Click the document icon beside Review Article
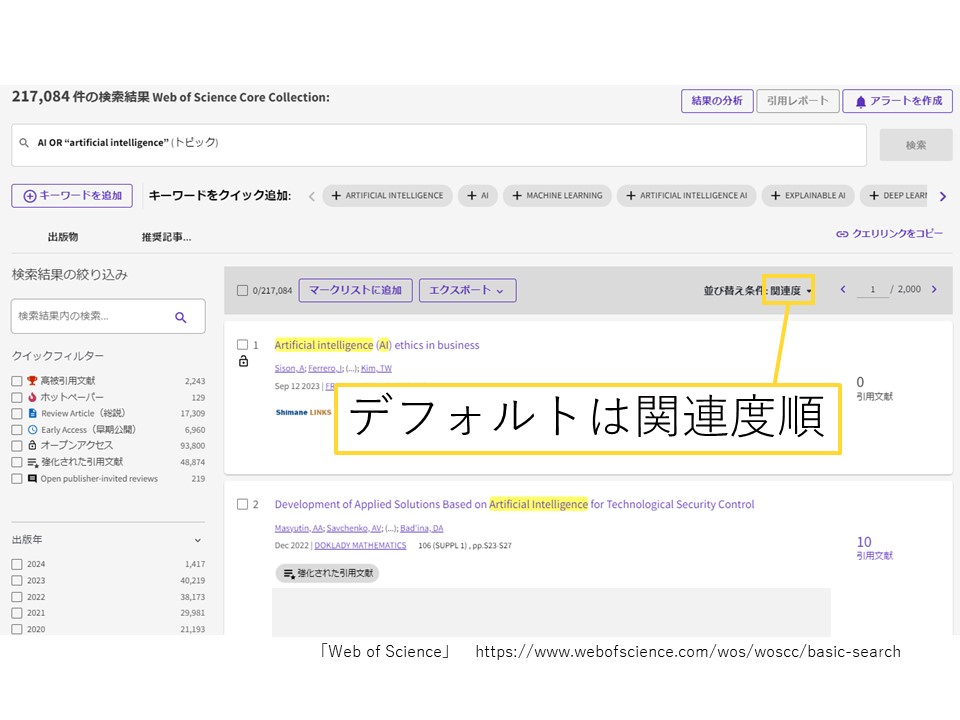 pyautogui.click(x=32, y=413)
